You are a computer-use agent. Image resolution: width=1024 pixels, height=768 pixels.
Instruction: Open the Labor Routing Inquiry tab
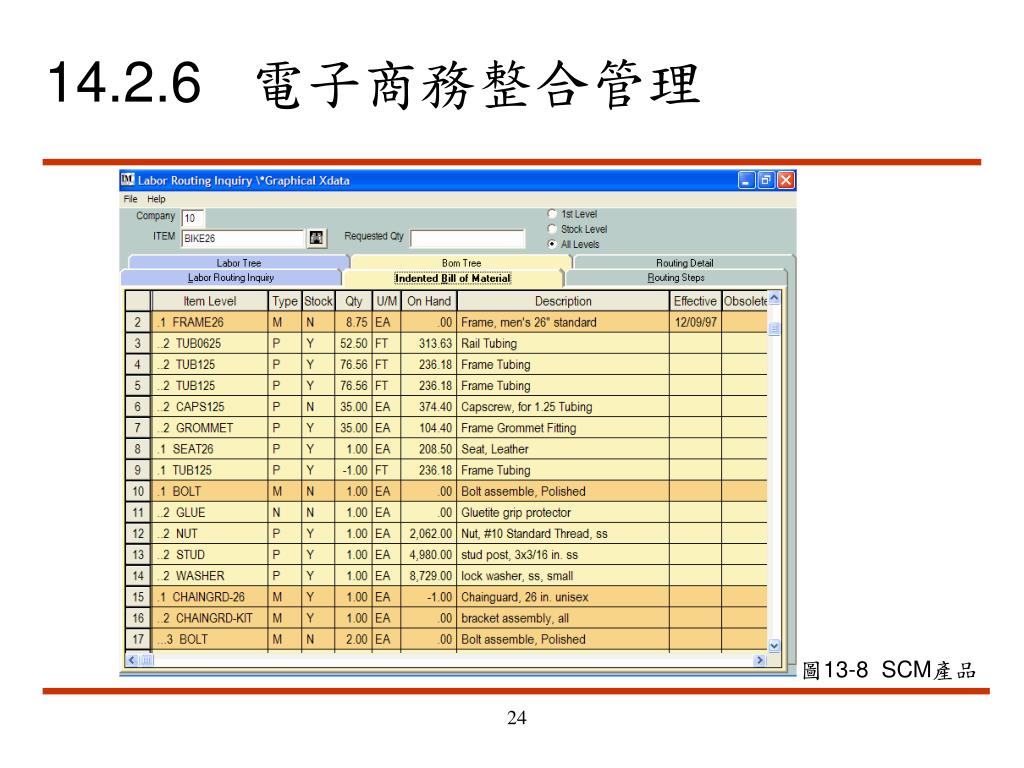click(231, 278)
